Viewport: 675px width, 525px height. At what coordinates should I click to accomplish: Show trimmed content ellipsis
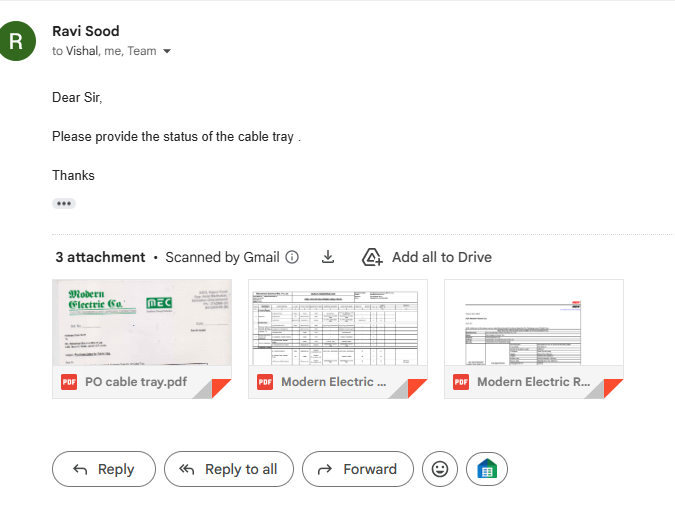click(x=64, y=203)
